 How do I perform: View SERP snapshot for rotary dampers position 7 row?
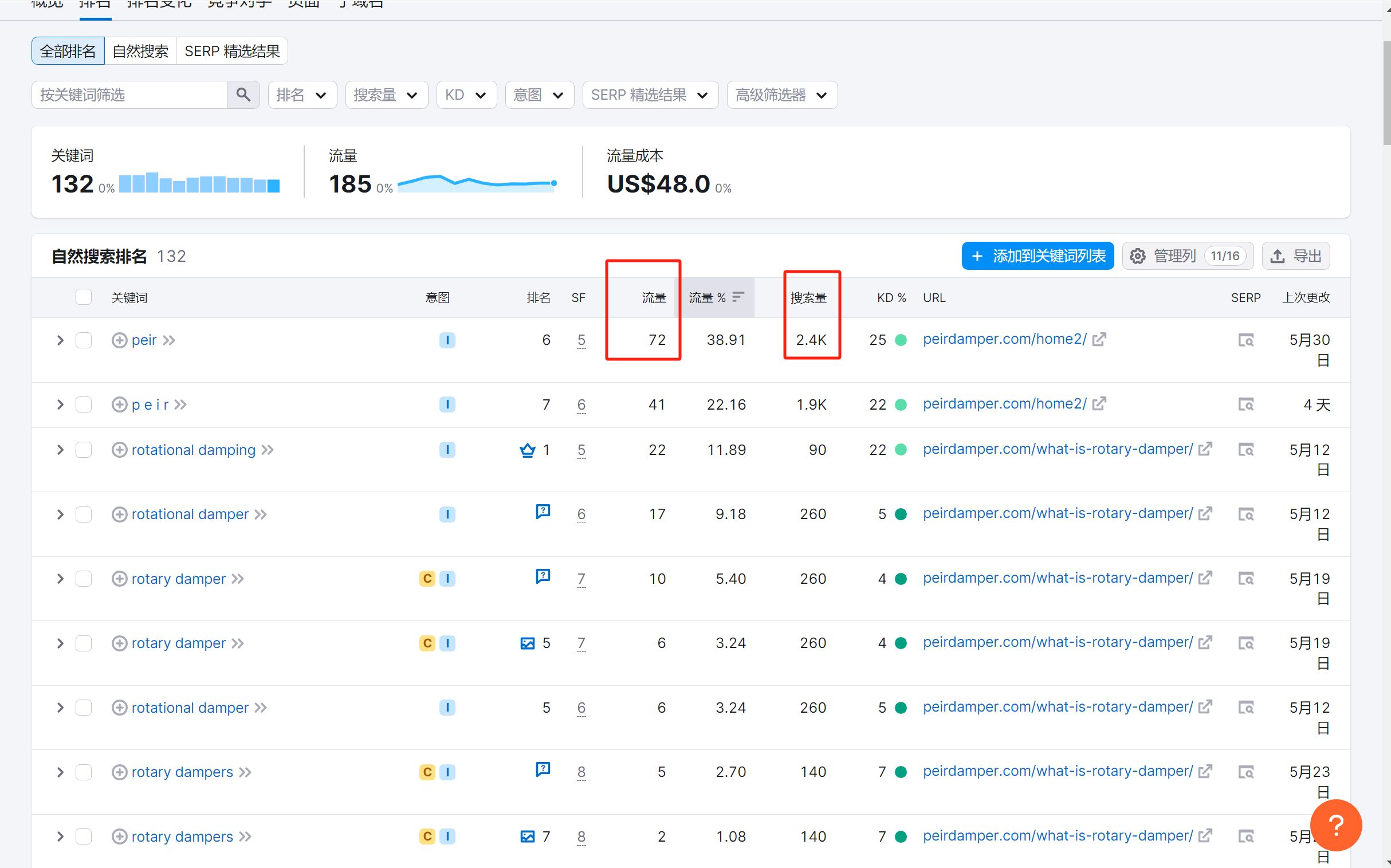(x=1245, y=836)
